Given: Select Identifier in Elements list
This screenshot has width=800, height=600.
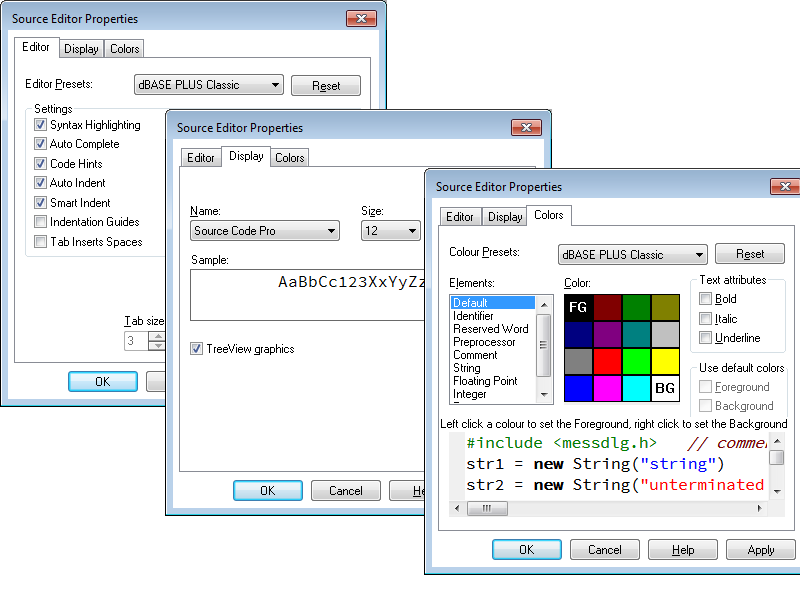Looking at the screenshot, I should point(492,316).
